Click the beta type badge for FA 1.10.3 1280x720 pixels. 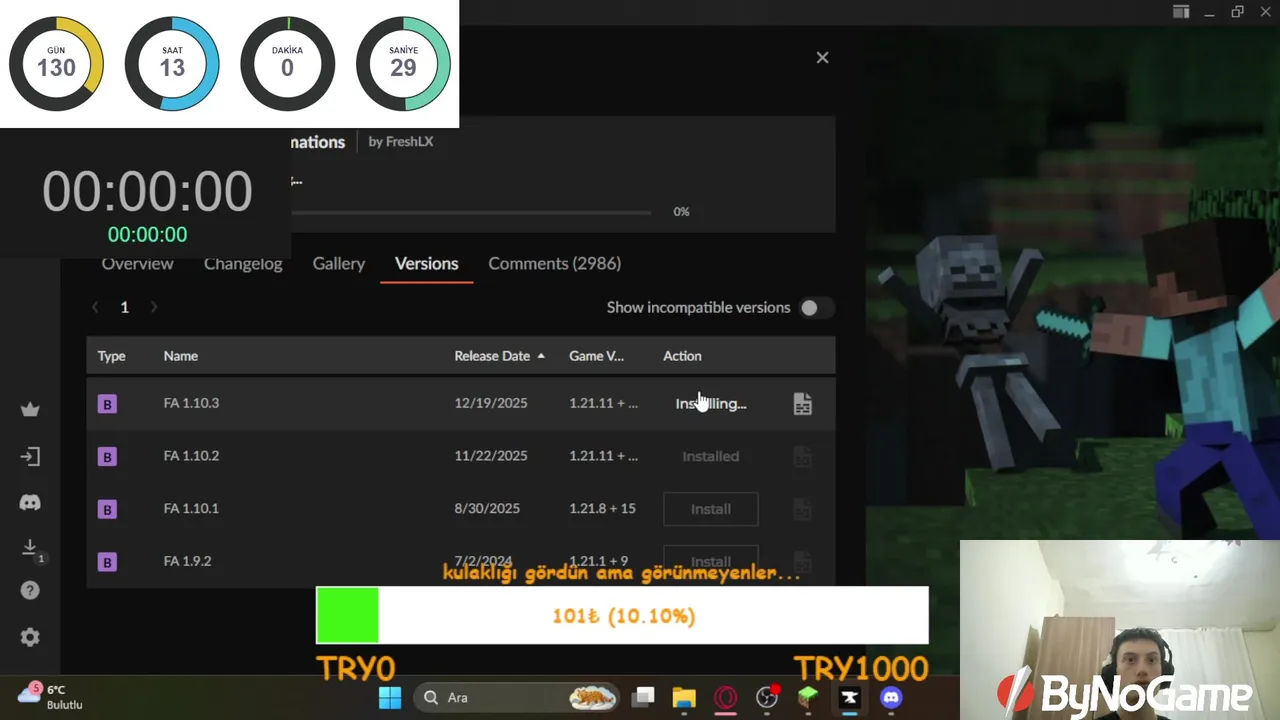coord(107,404)
